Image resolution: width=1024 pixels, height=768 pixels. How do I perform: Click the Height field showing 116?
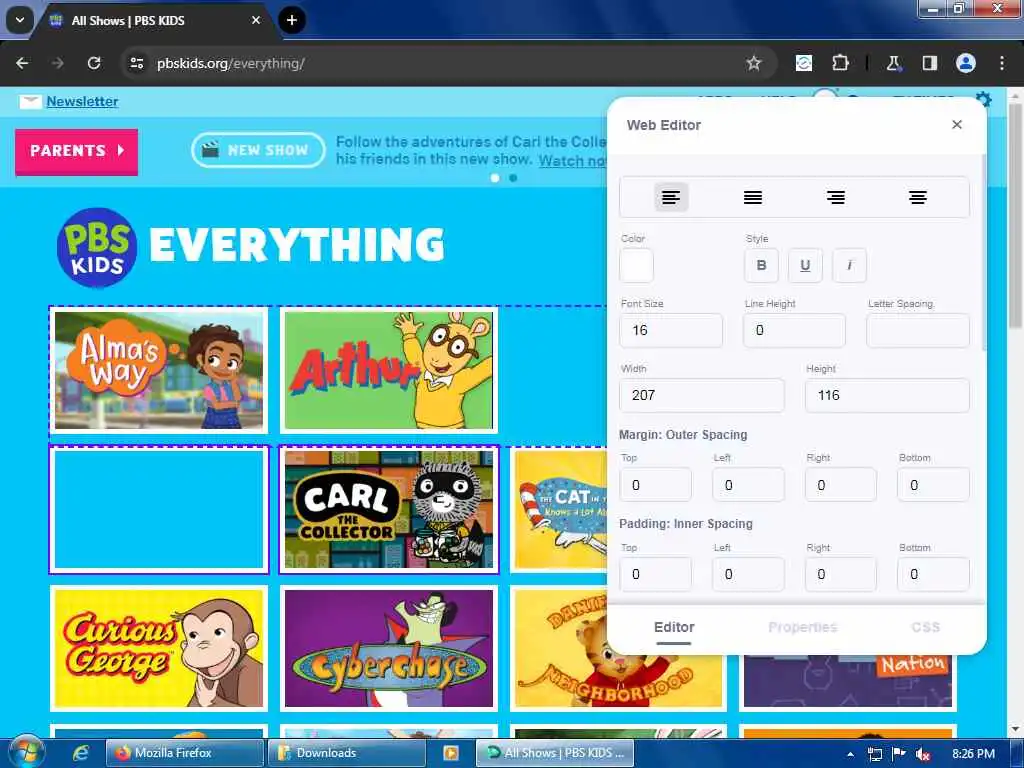pos(887,395)
